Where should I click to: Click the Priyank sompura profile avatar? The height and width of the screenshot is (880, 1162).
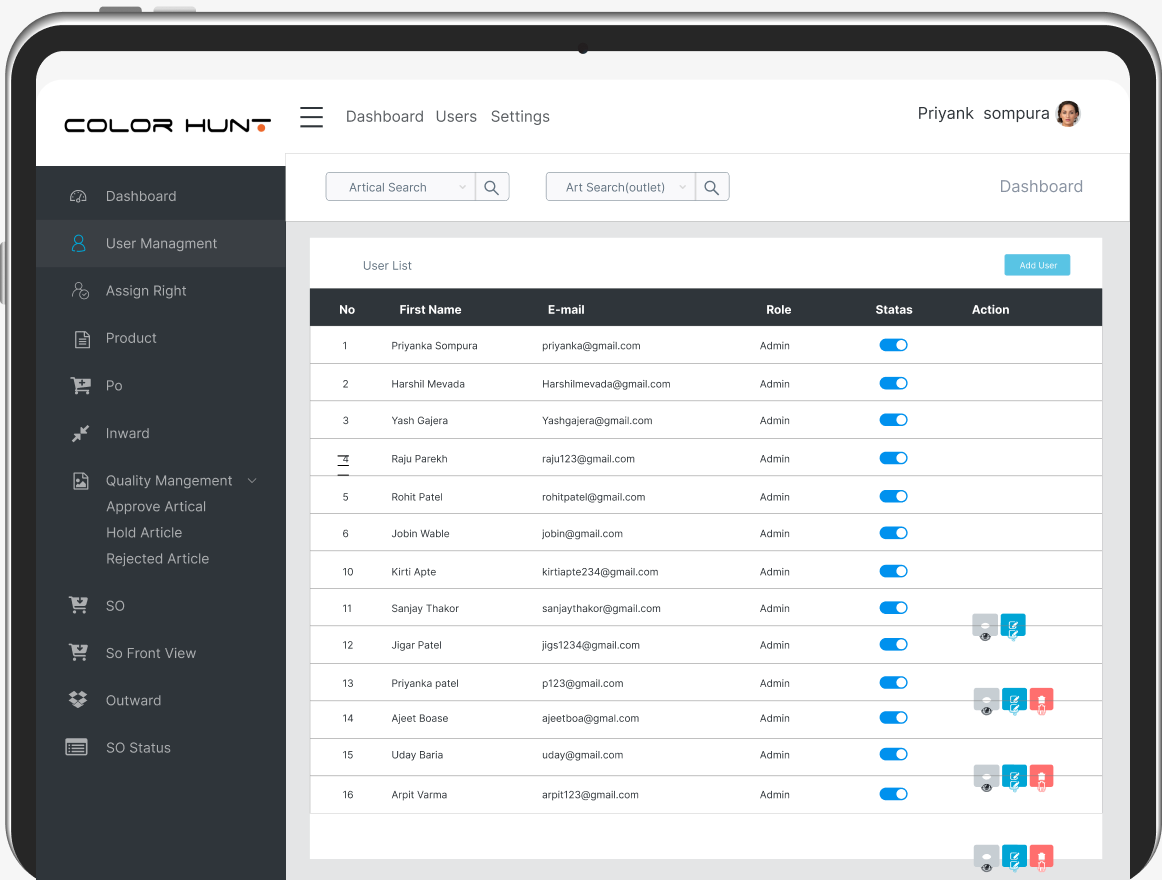pyautogui.click(x=1068, y=114)
